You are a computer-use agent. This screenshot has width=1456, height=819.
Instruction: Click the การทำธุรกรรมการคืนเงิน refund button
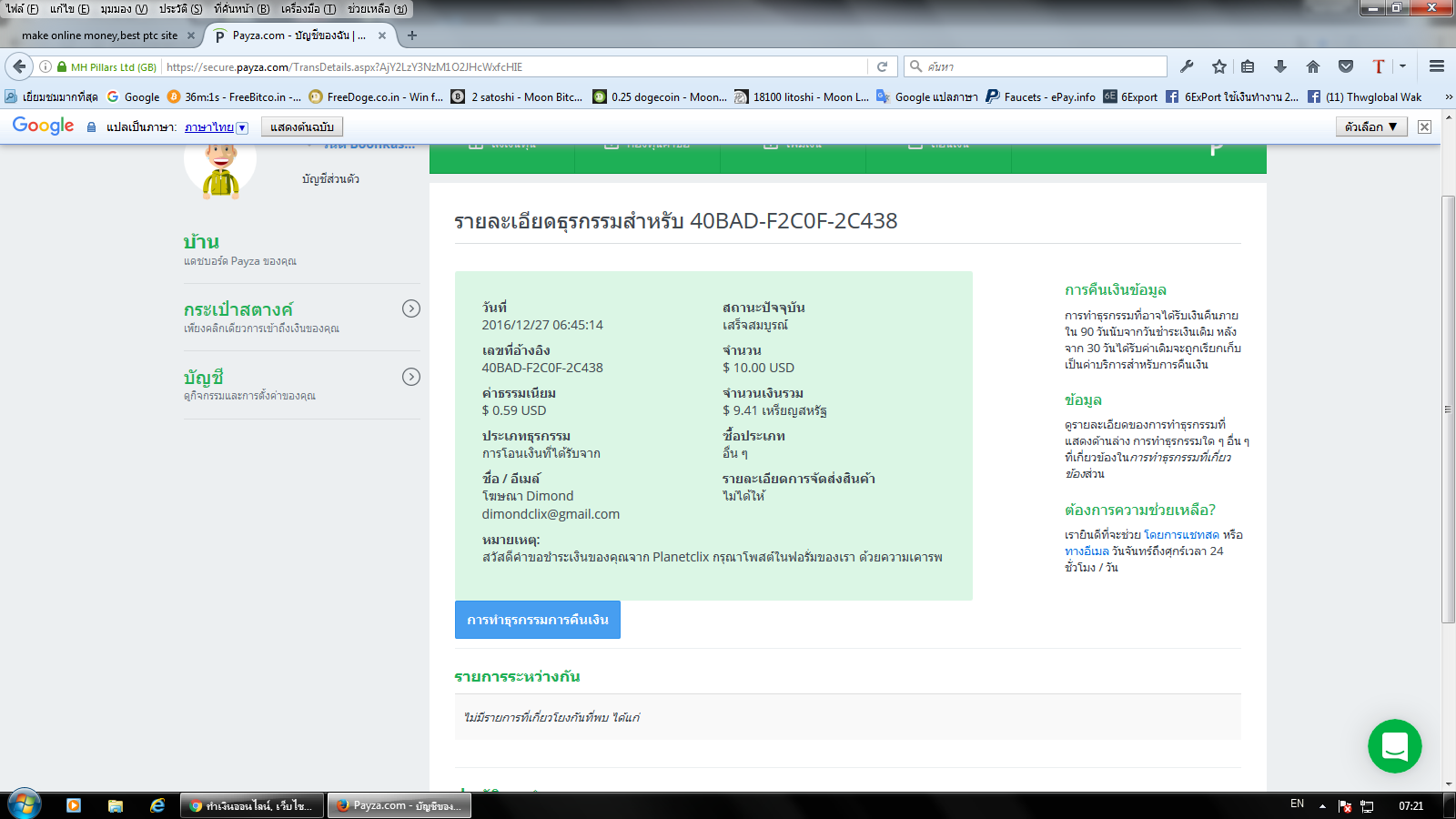click(538, 620)
